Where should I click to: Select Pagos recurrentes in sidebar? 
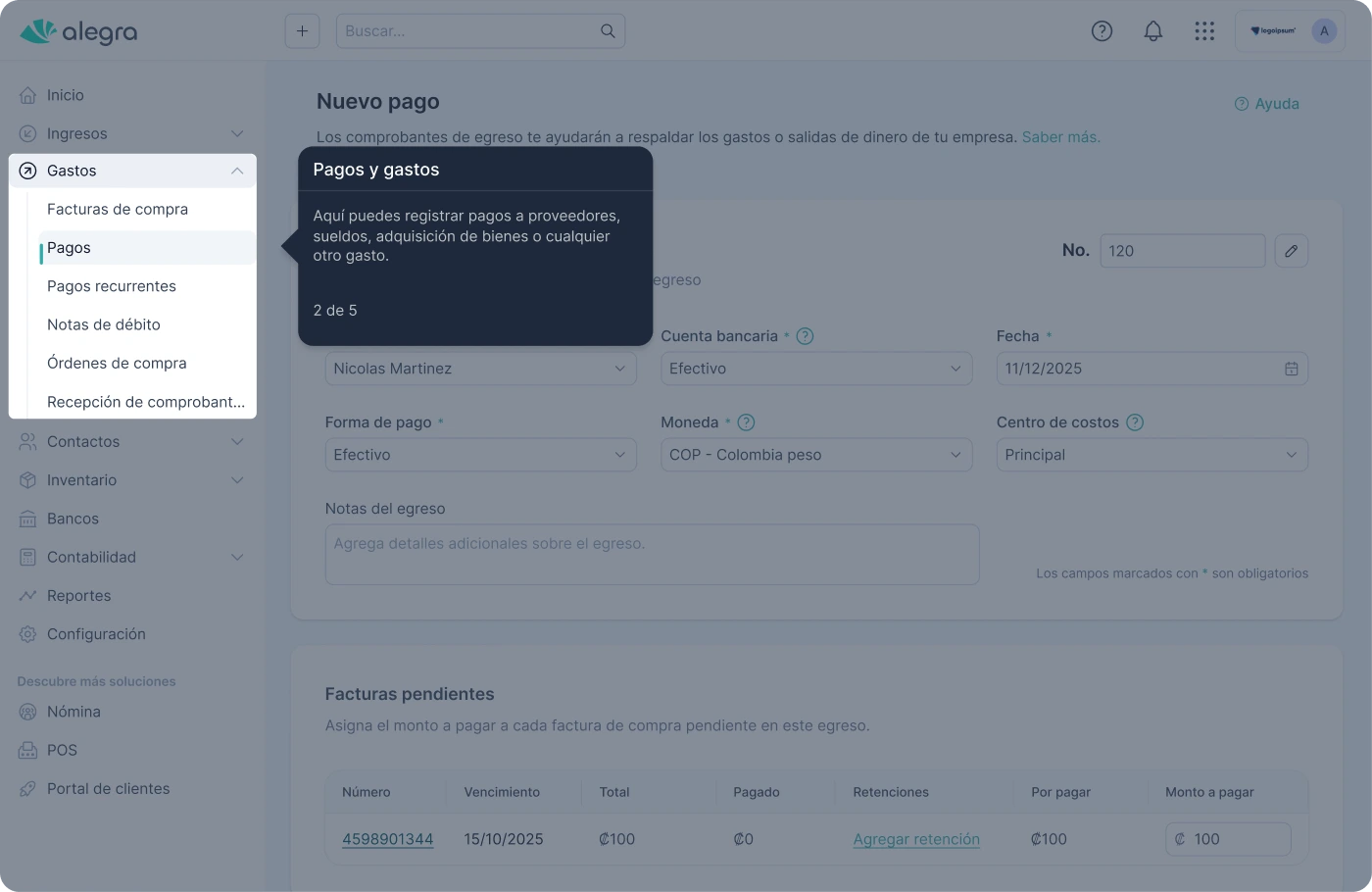(x=112, y=286)
